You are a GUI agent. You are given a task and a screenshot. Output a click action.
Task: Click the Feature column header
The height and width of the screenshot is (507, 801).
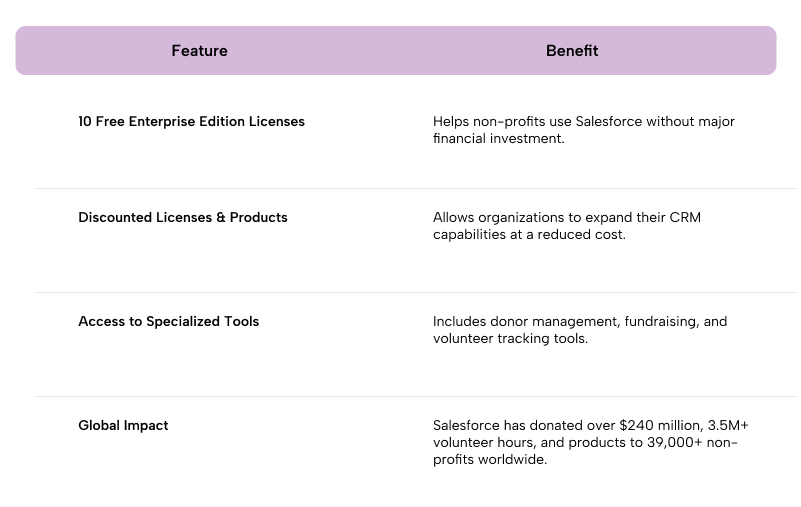[x=199, y=51]
